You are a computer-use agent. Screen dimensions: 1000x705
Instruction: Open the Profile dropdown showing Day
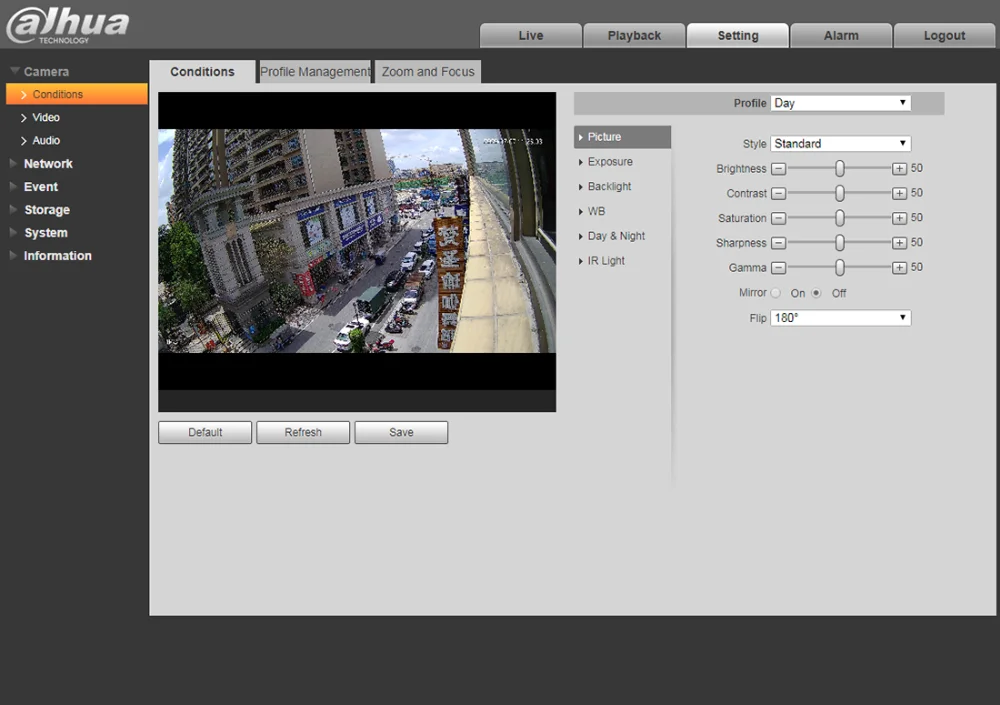(840, 103)
